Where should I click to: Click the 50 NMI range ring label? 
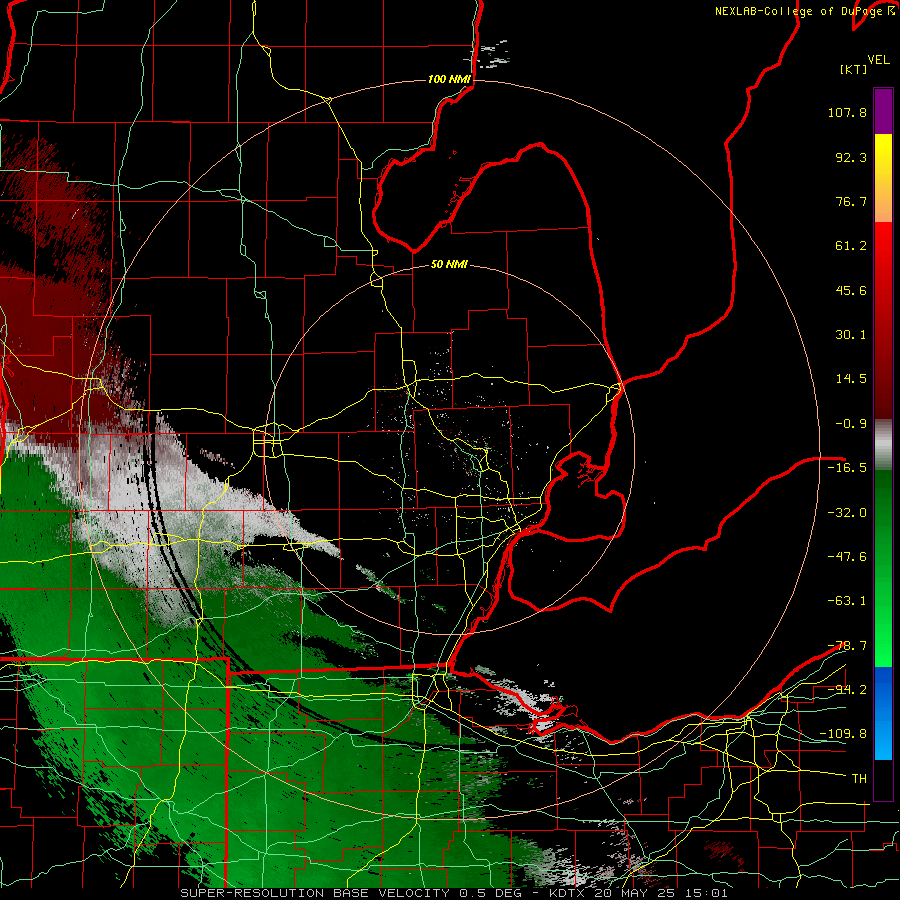click(449, 265)
